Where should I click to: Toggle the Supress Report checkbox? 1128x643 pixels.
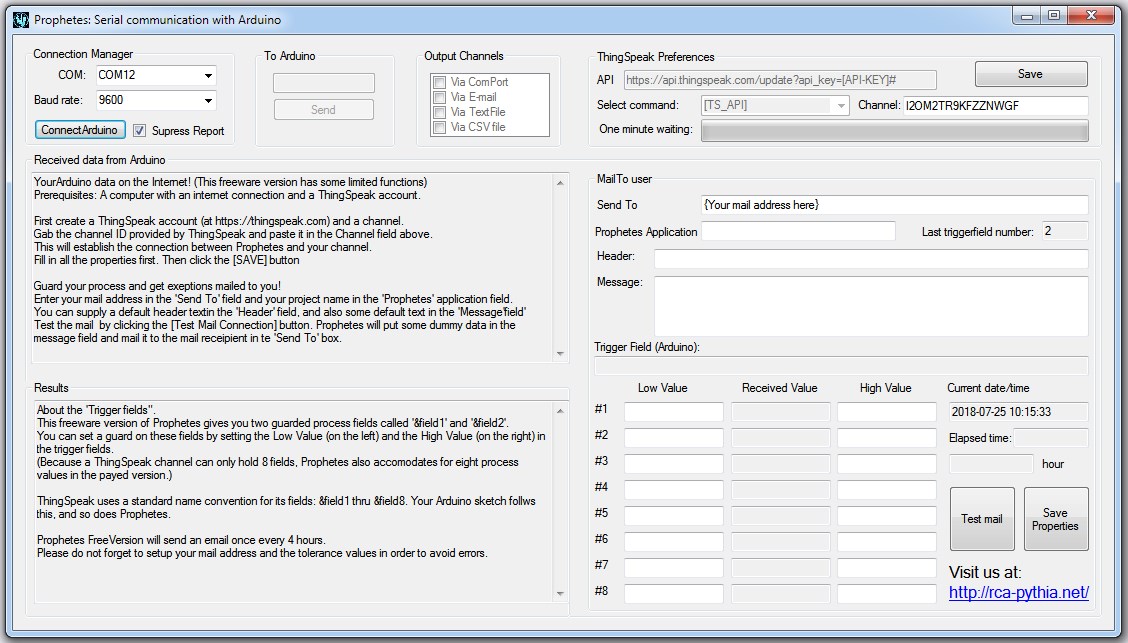coord(140,130)
